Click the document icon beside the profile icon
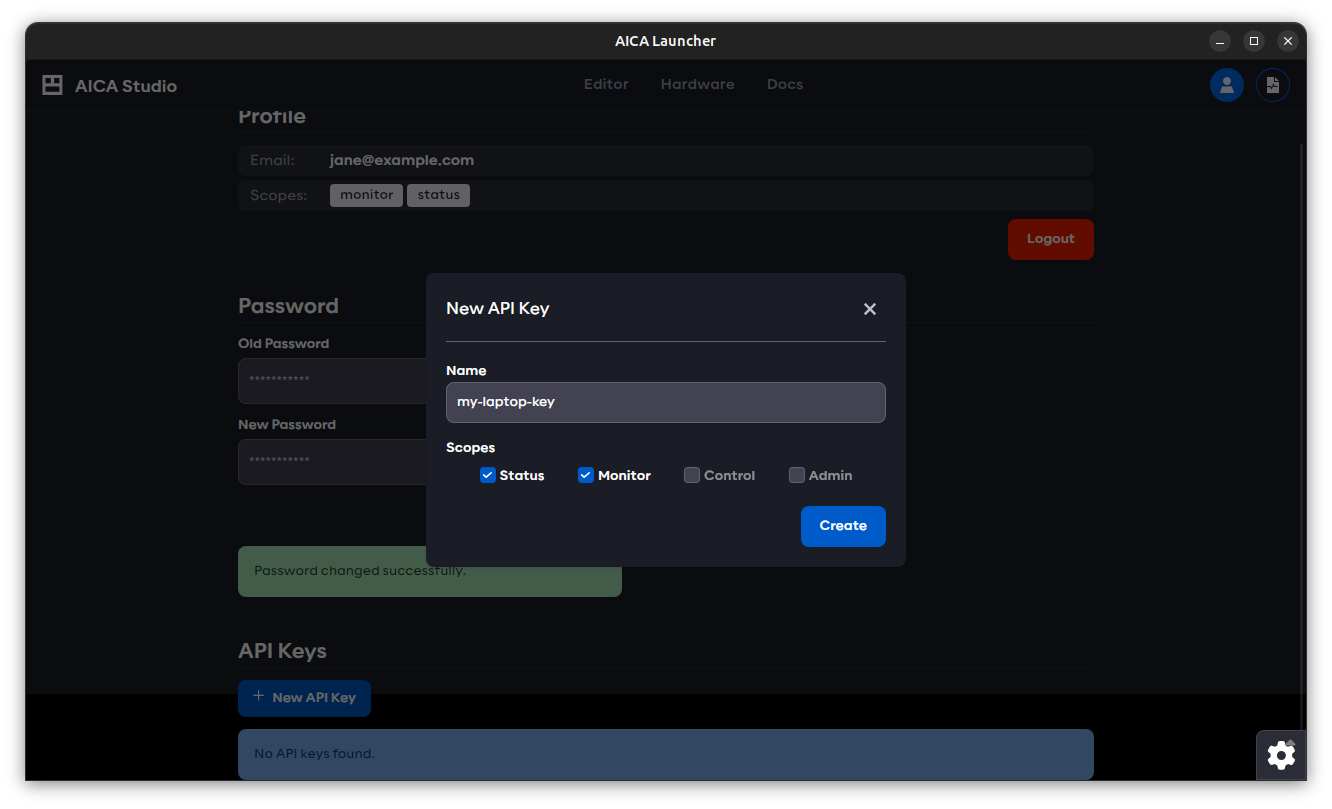 [1272, 85]
